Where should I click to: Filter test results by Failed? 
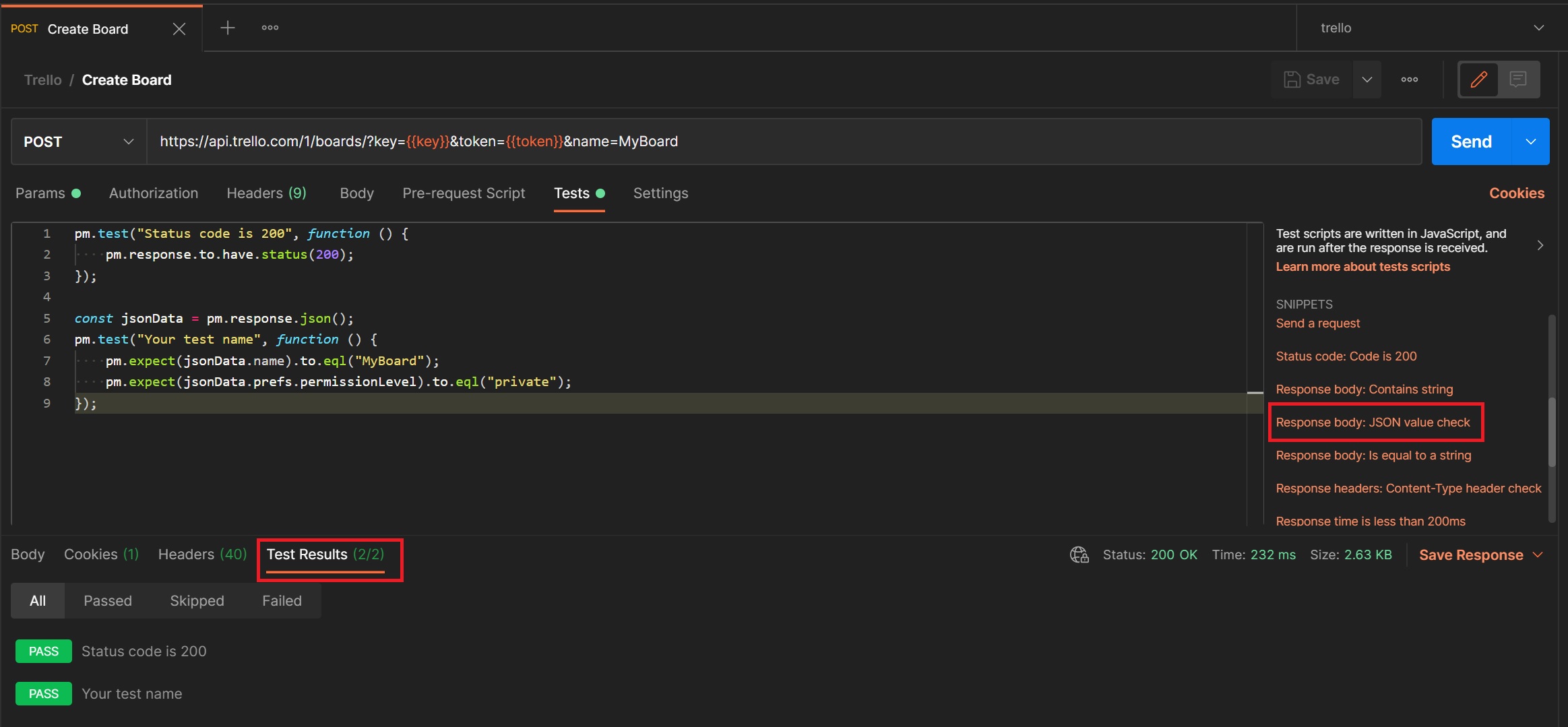click(282, 600)
